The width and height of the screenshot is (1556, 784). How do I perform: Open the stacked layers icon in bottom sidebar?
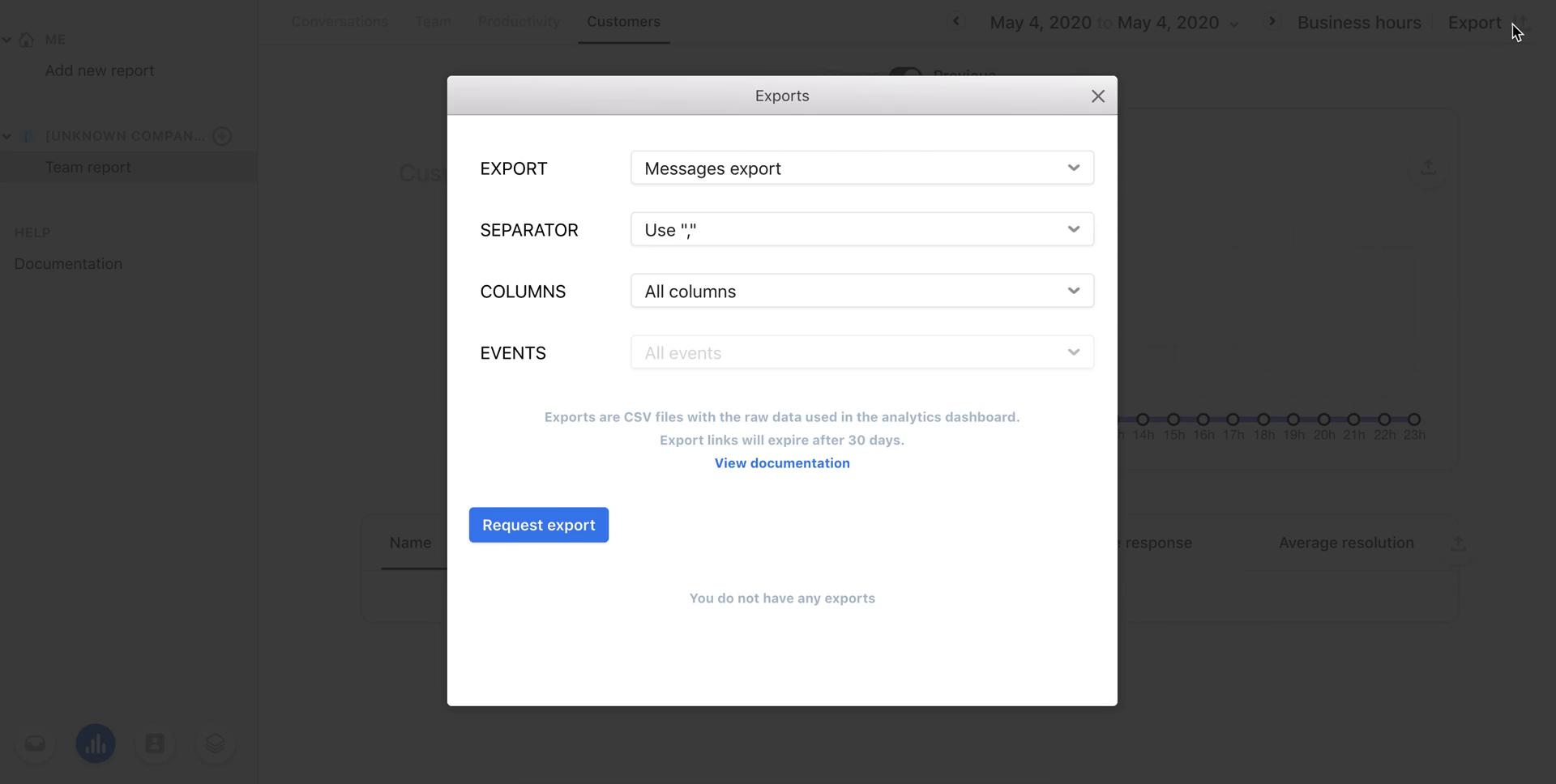click(215, 744)
